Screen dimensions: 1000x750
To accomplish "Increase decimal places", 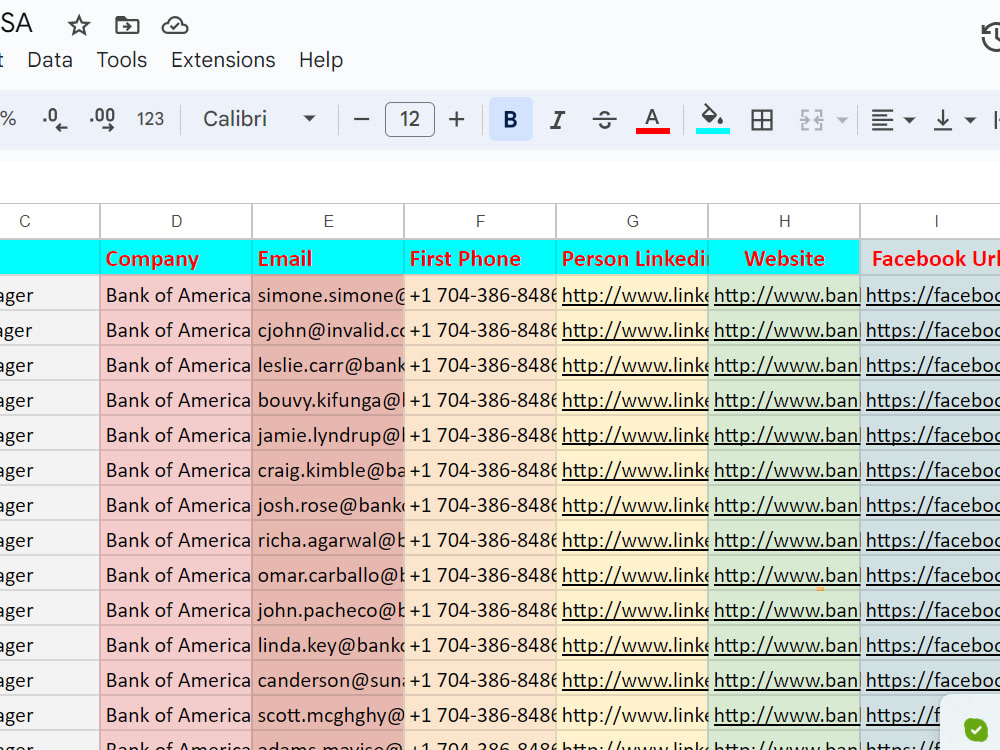I will tap(102, 119).
